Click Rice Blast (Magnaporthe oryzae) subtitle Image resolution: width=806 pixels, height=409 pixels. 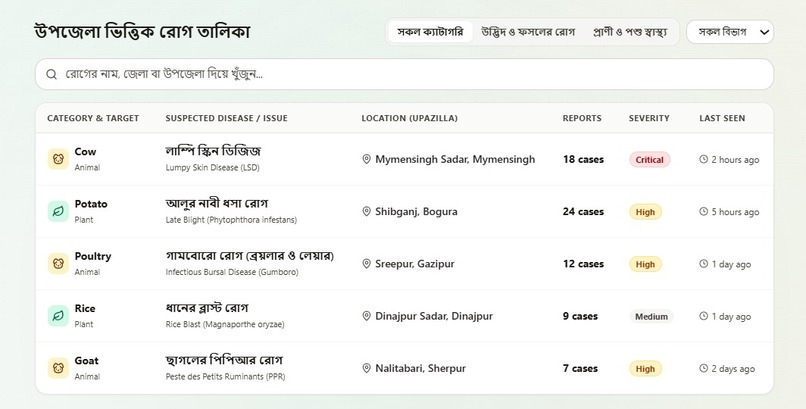225,325
